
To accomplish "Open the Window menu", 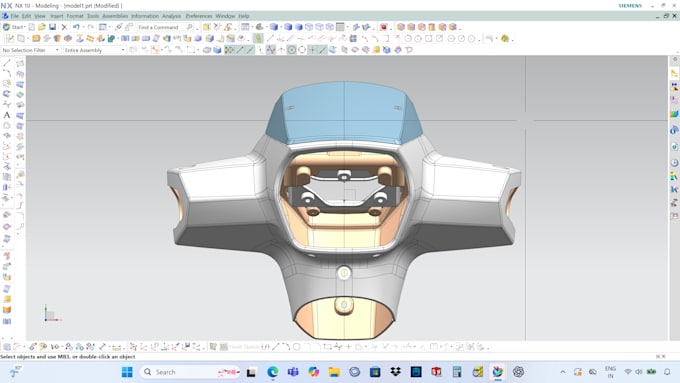I will tap(225, 16).
